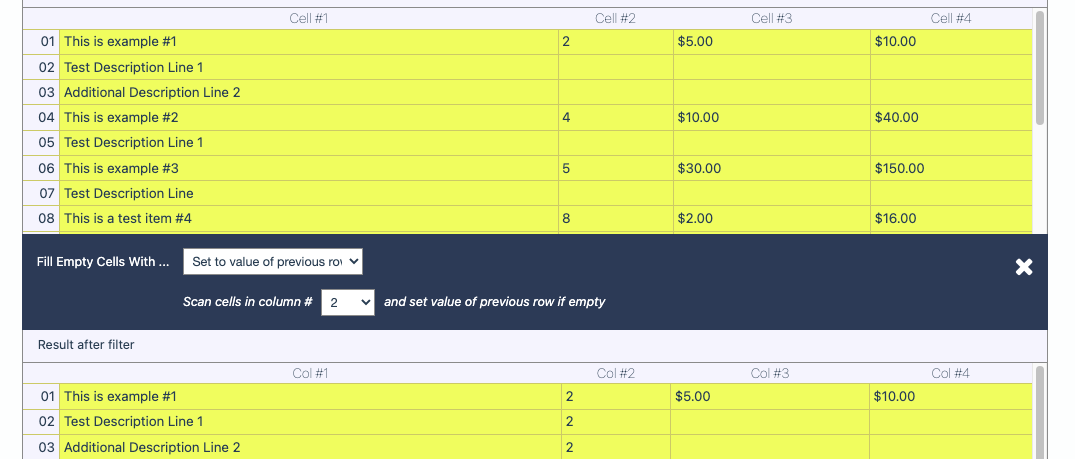Click the result table's vertical scrollbar
The height and width of the screenshot is (459, 1075).
(1040, 412)
